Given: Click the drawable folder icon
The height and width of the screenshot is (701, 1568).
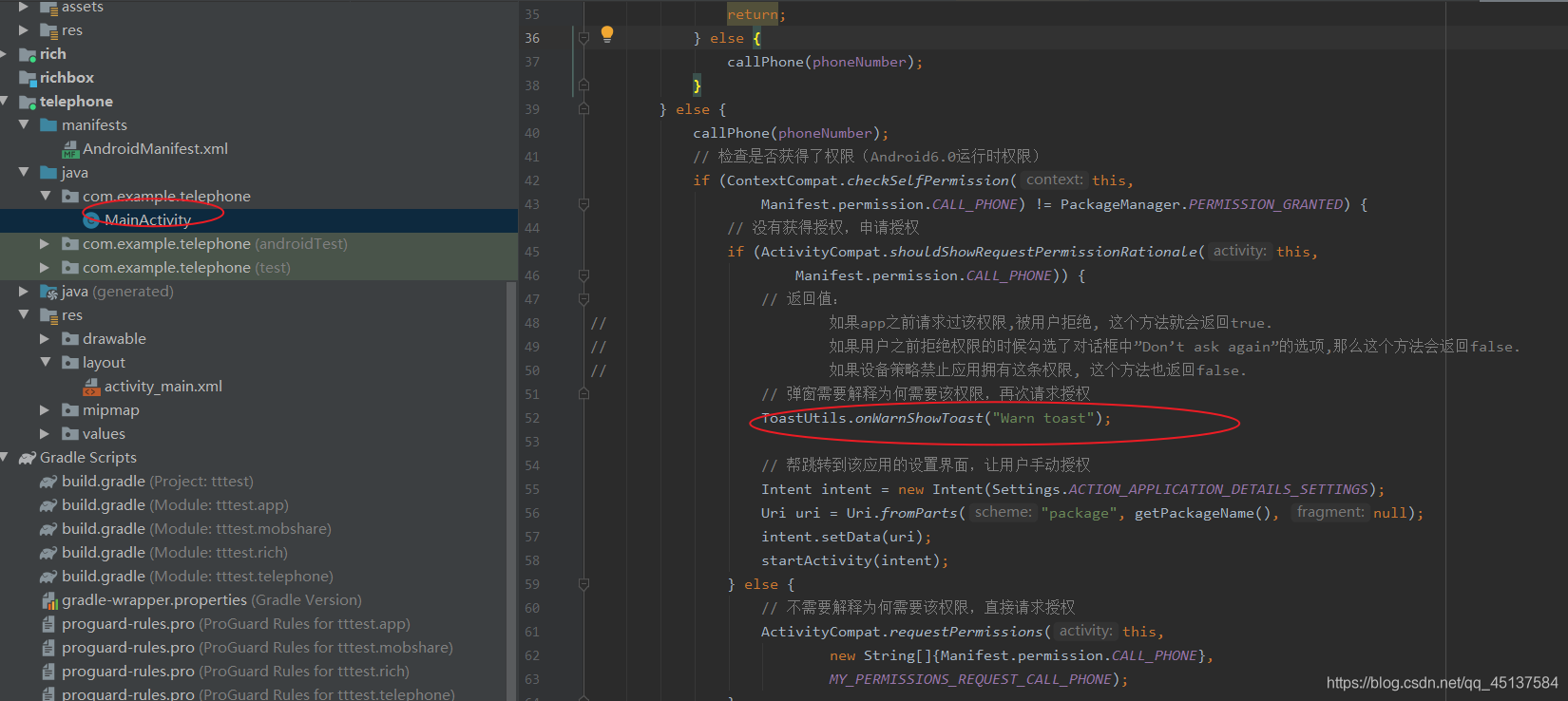Looking at the screenshot, I should click(x=70, y=339).
